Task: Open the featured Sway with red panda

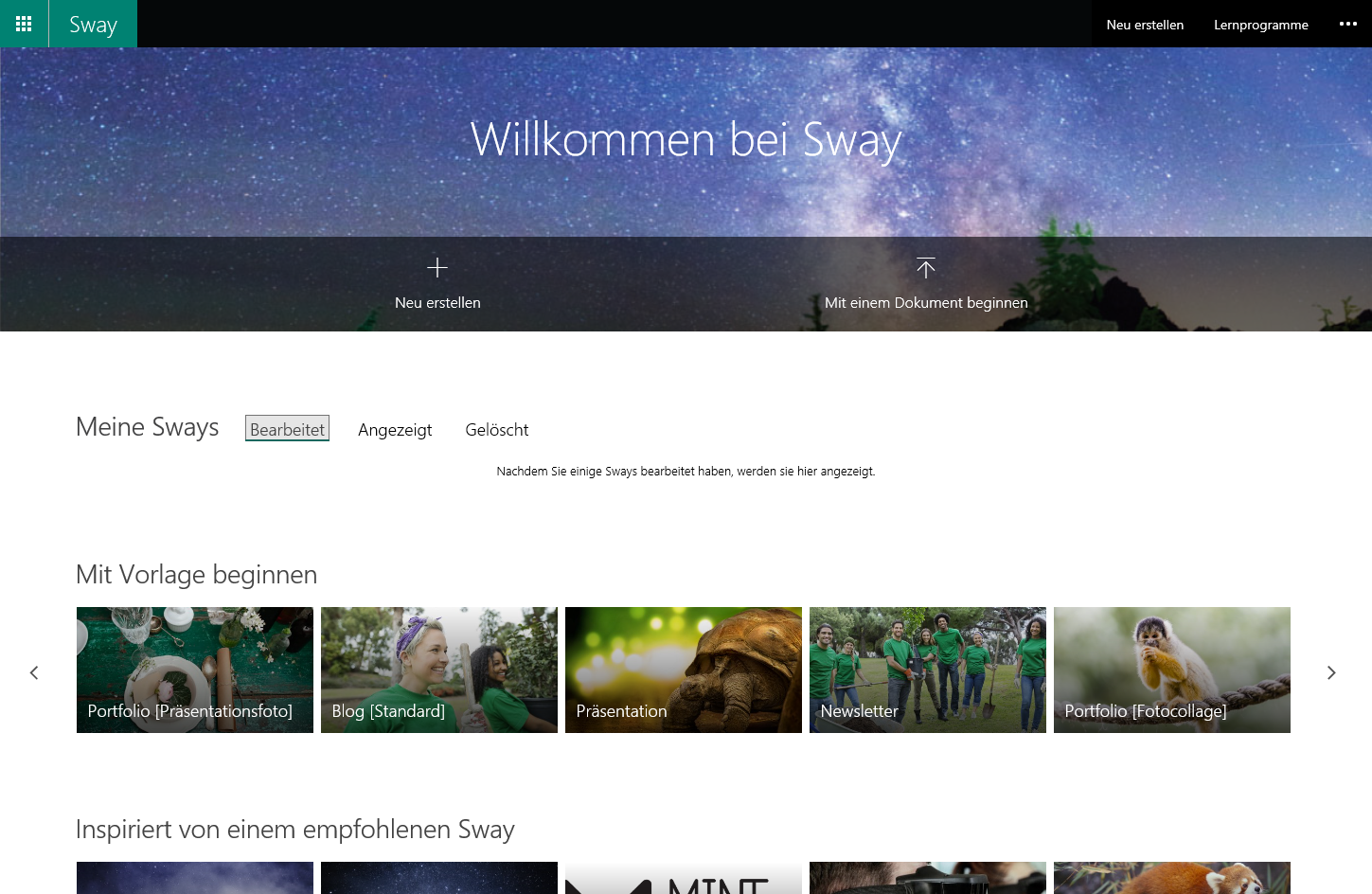Action: coord(1172,878)
